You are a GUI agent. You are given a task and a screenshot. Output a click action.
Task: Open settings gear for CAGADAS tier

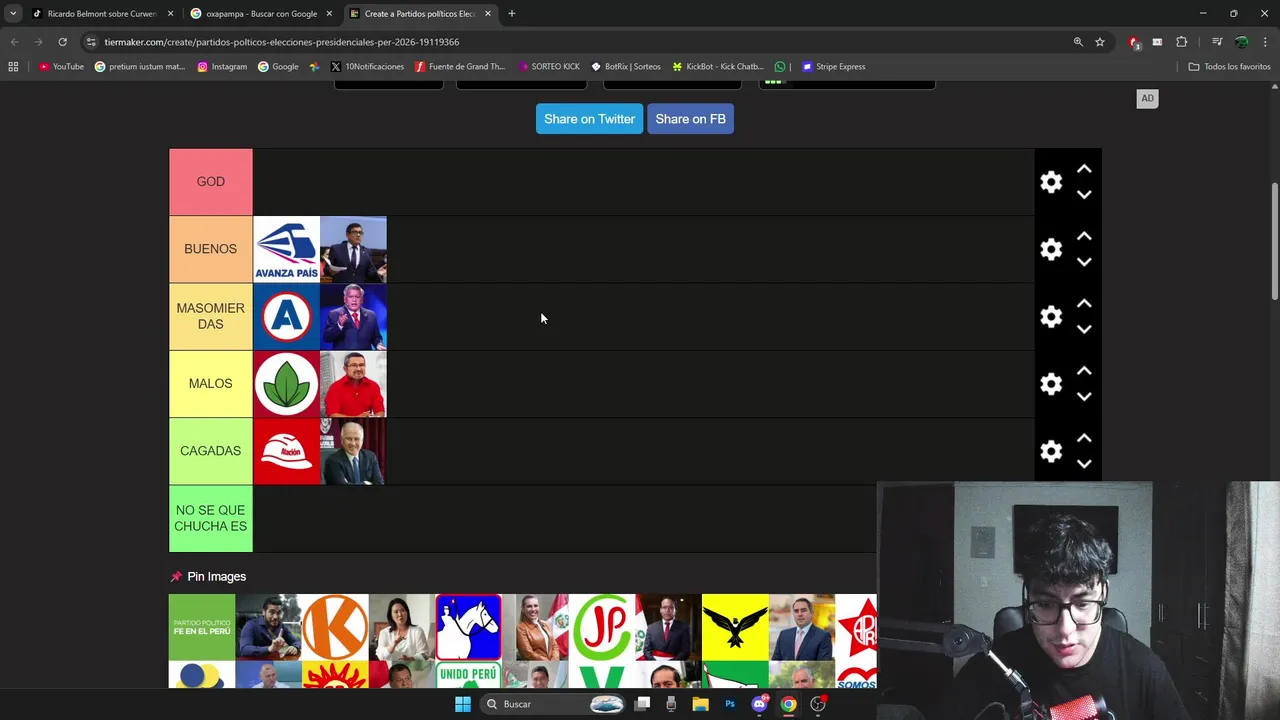click(x=1051, y=451)
